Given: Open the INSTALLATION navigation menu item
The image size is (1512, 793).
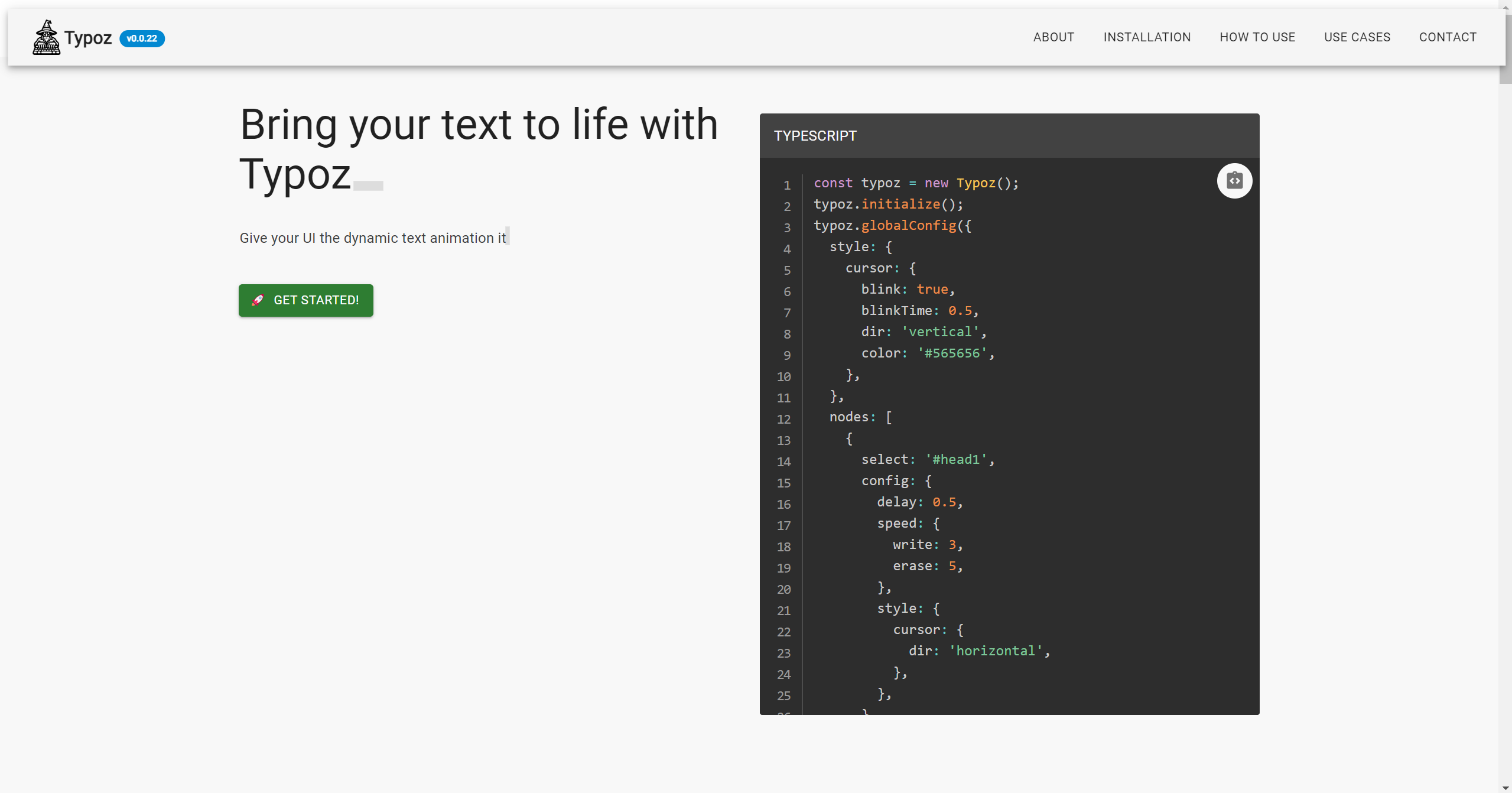Looking at the screenshot, I should coord(1147,37).
